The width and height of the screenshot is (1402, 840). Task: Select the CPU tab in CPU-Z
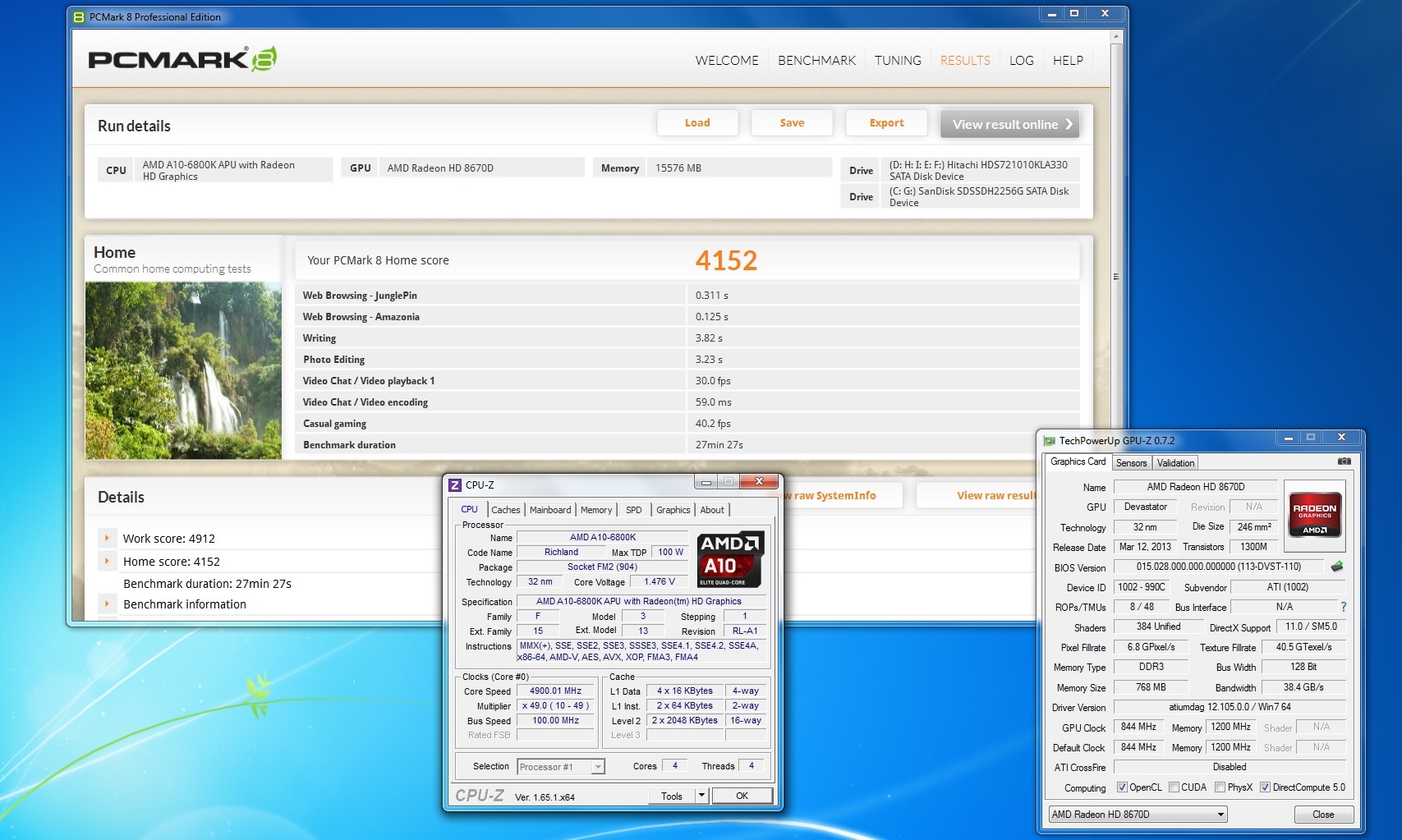470,509
